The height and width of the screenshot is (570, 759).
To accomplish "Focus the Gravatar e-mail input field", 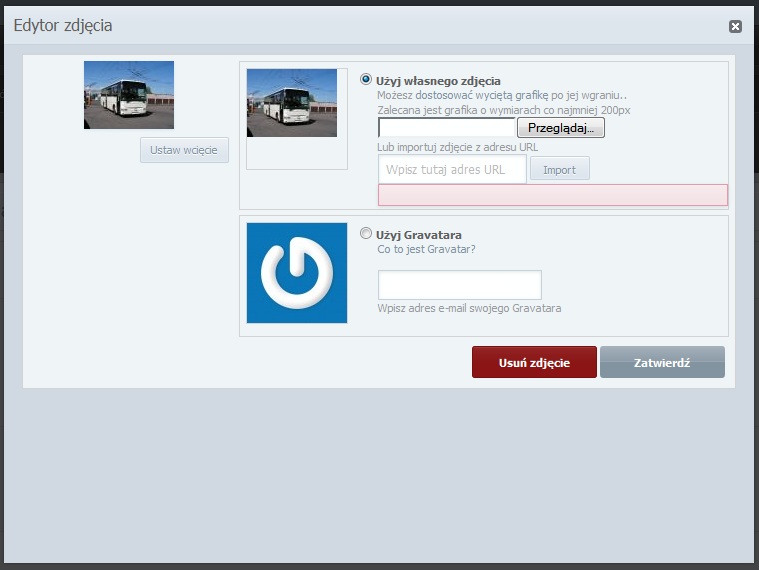I will coord(459,285).
